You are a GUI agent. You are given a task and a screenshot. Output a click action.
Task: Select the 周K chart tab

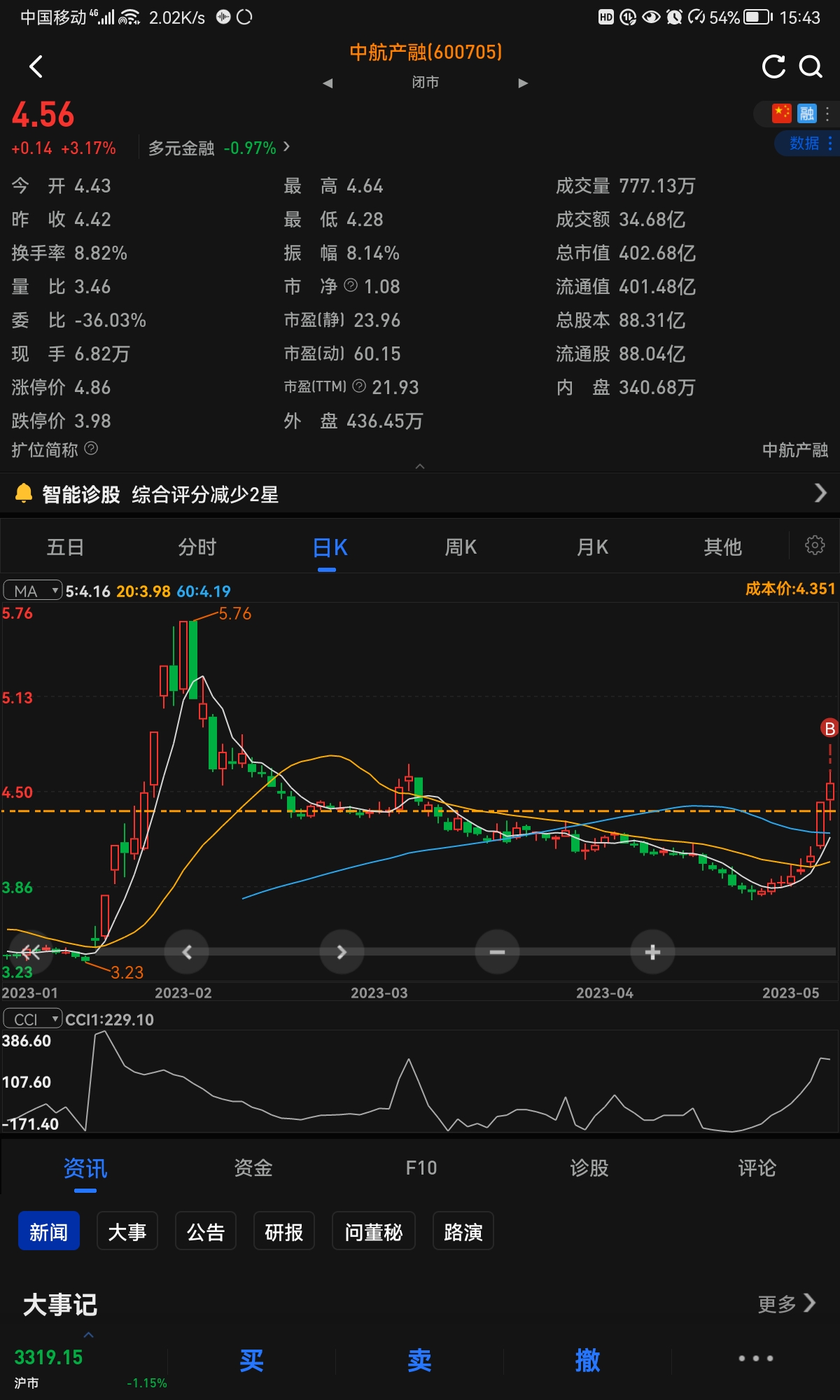[461, 547]
